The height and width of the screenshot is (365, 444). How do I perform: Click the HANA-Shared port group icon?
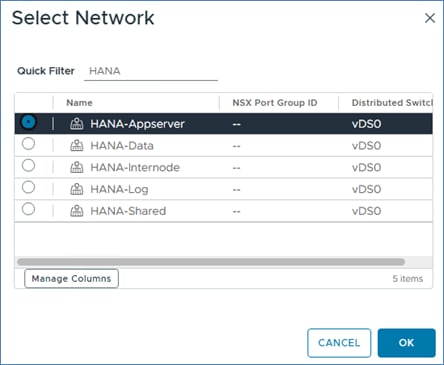coord(77,211)
